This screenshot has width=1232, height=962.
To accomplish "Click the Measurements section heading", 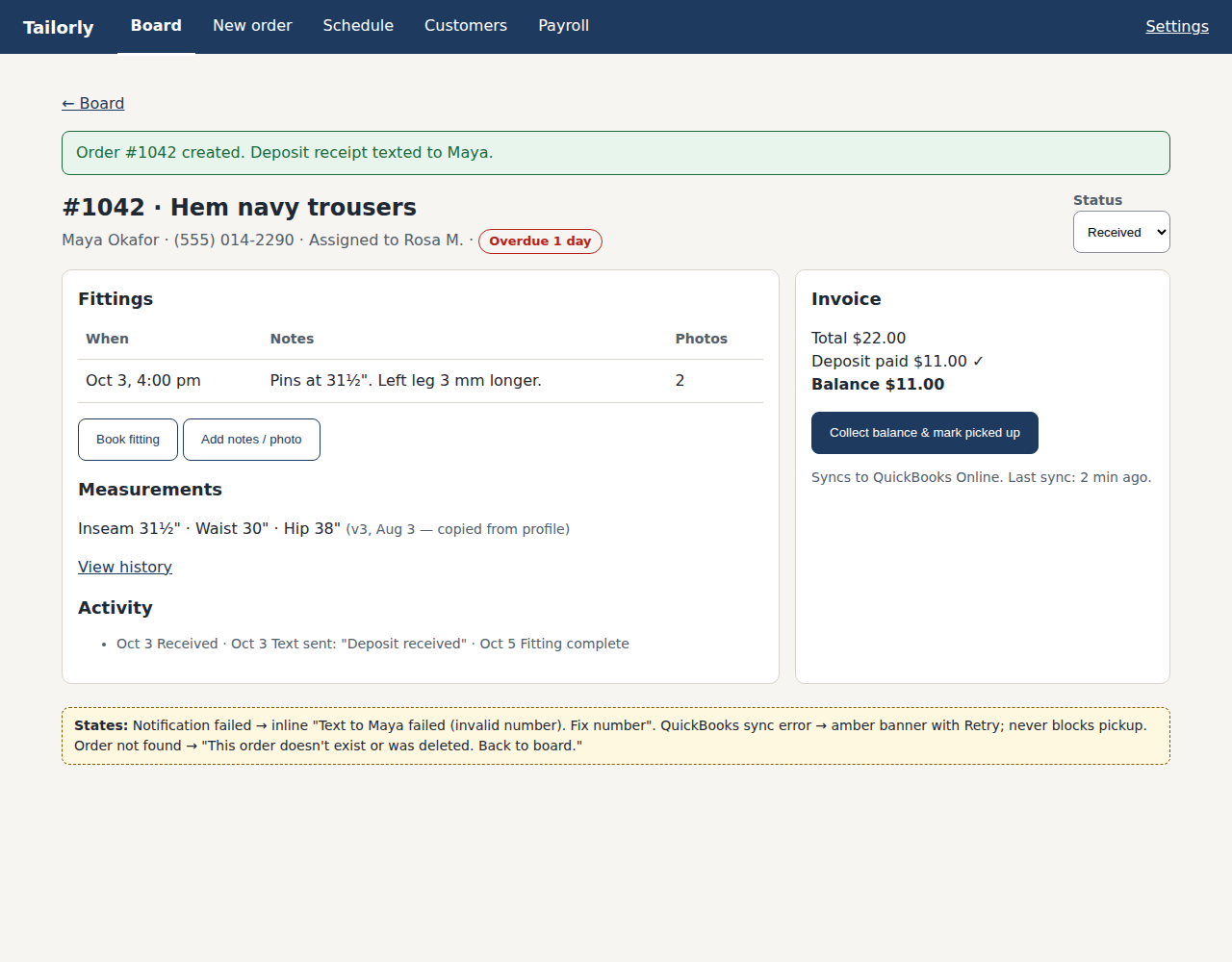I will [150, 490].
